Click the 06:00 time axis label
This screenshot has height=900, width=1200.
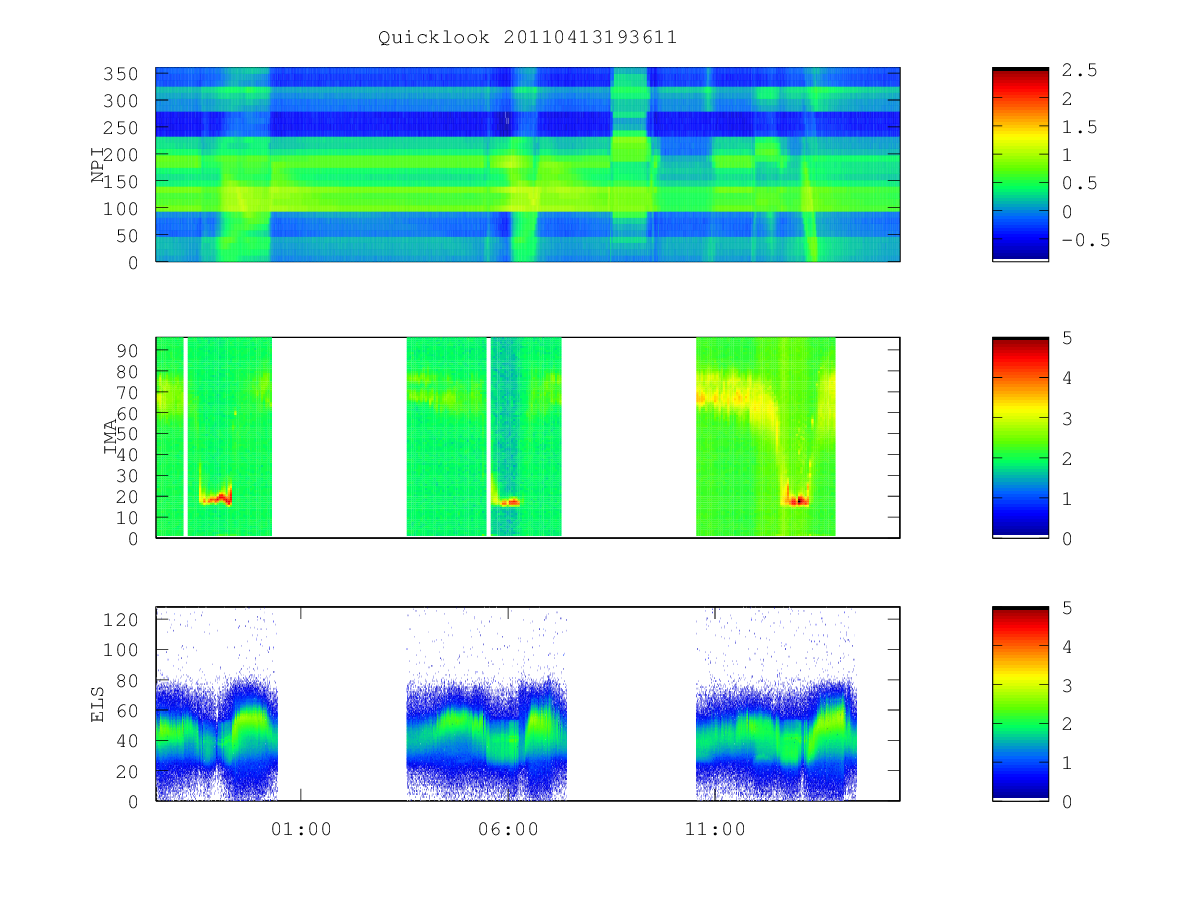click(x=508, y=829)
